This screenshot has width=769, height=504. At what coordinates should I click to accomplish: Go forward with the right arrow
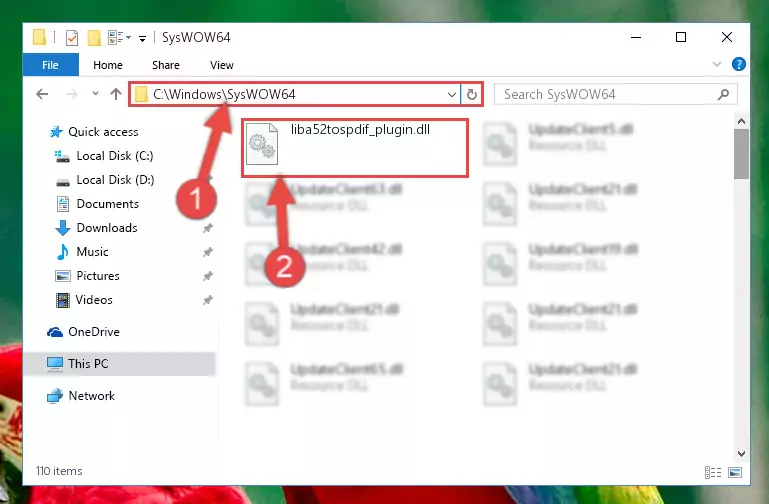[x=72, y=94]
